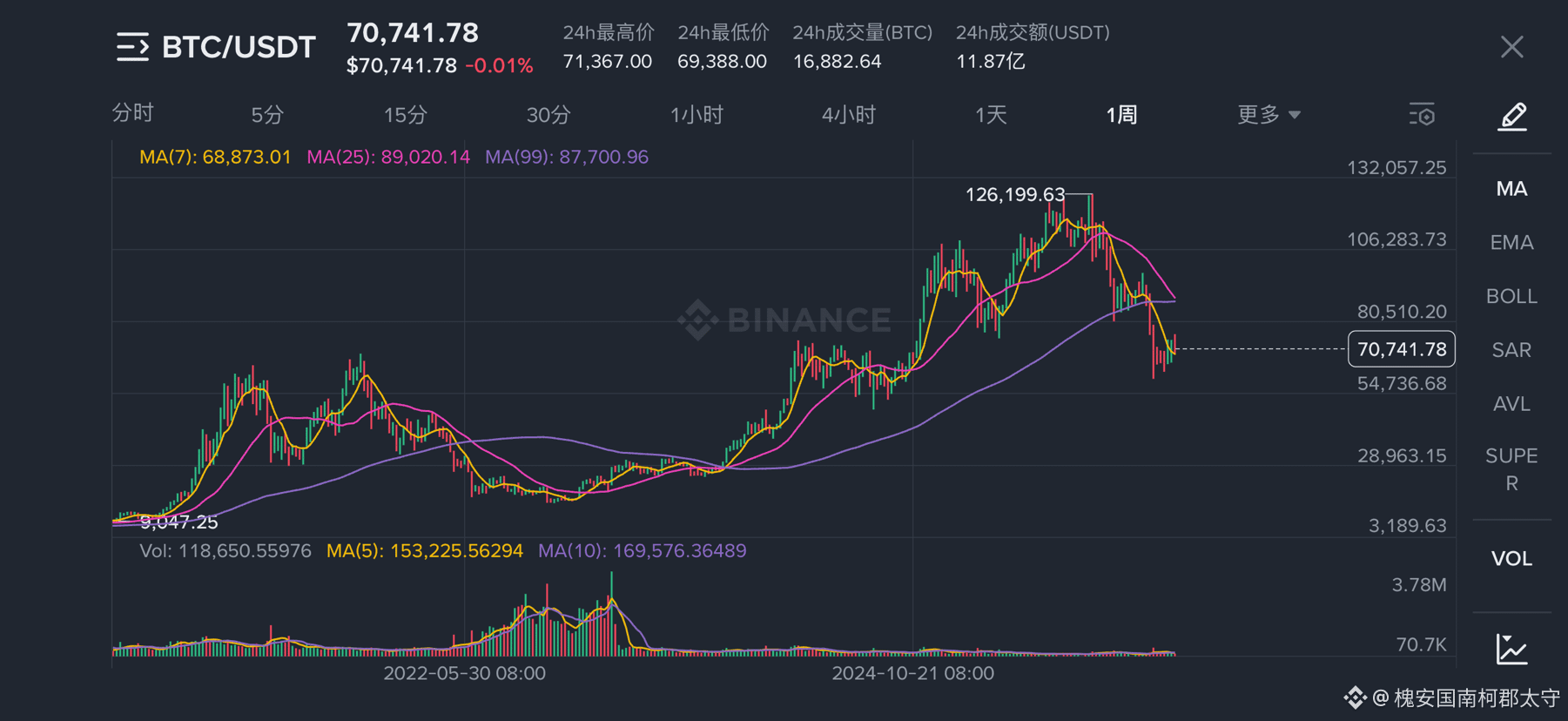Expand the 更多 timeframe dropdown

(x=1269, y=115)
